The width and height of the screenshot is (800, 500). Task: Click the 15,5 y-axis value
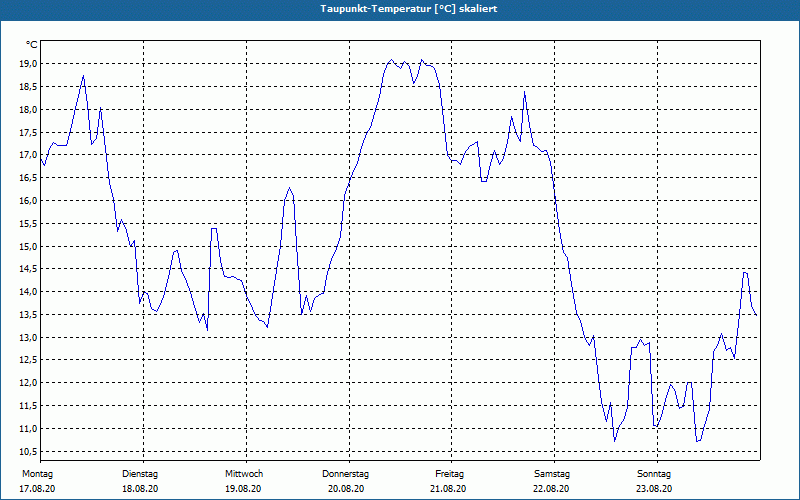(29, 223)
